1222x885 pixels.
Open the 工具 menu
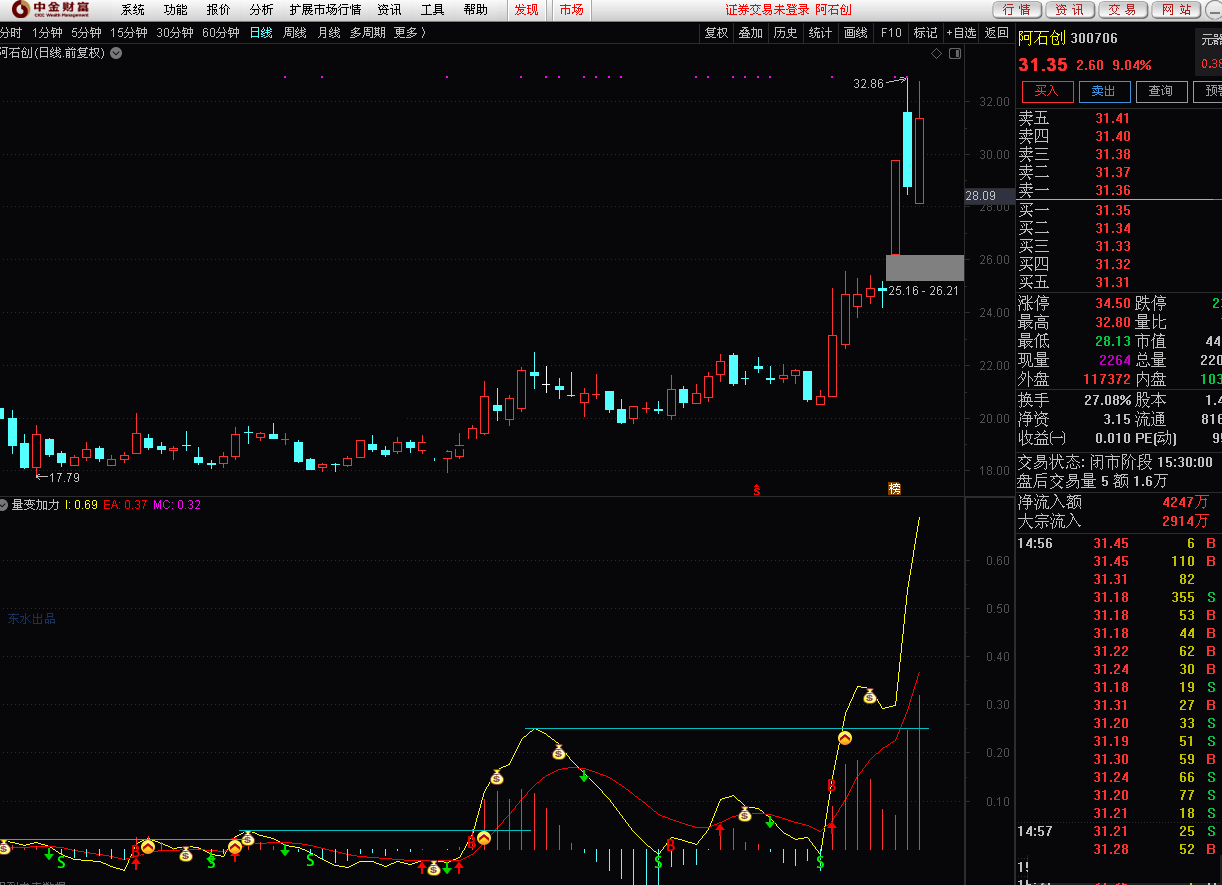click(x=432, y=10)
